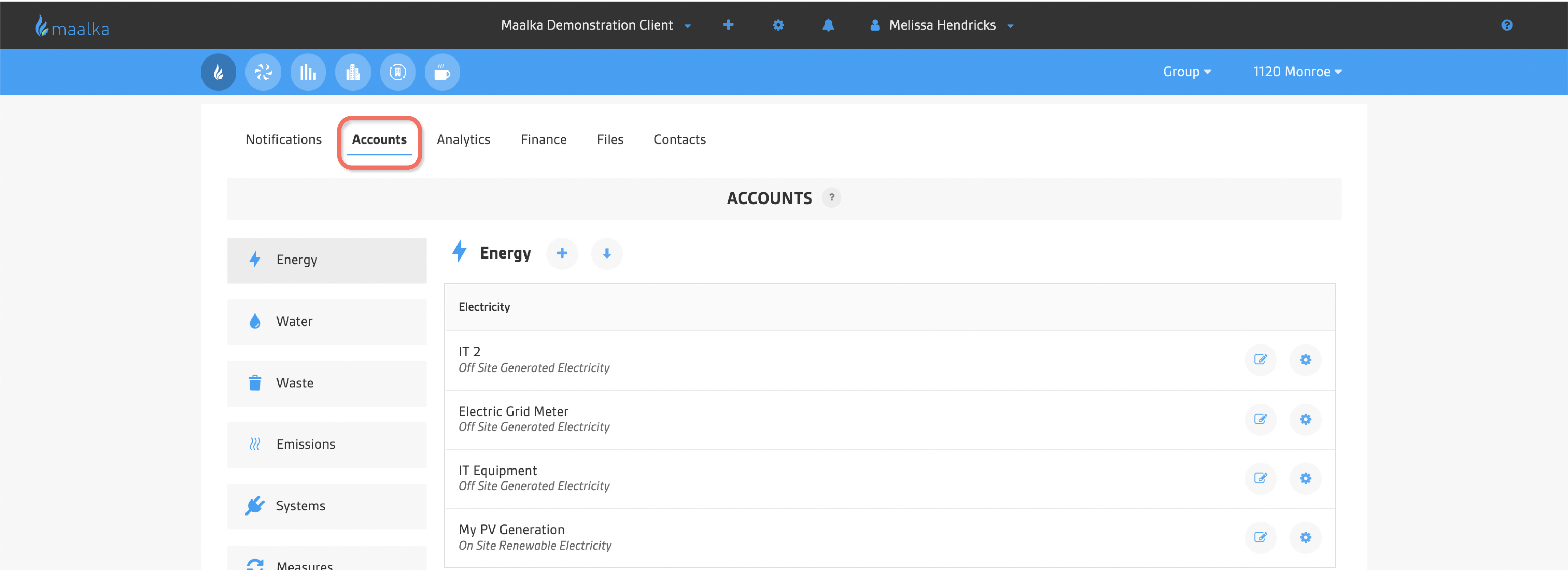Open the circled building badge module
The height and width of the screenshot is (570, 1568).
point(397,72)
